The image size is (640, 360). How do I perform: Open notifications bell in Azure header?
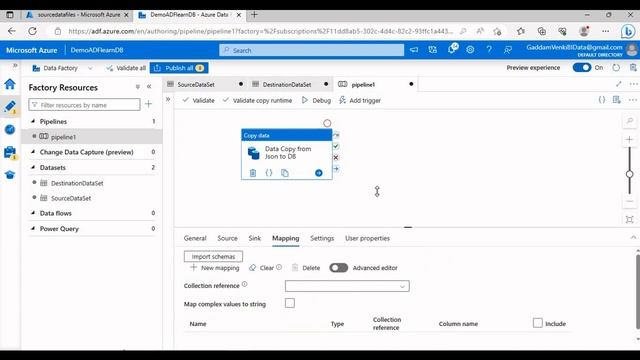[x=451, y=50]
